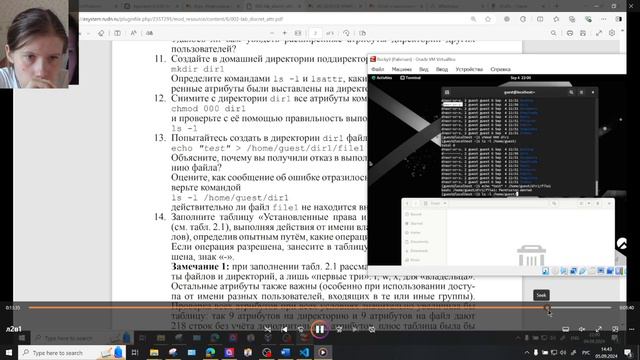Image resolution: width=640 pixels, height=360 pixels.
Task: Click the shuffle icon in the player controls
Action: coord(267,329)
